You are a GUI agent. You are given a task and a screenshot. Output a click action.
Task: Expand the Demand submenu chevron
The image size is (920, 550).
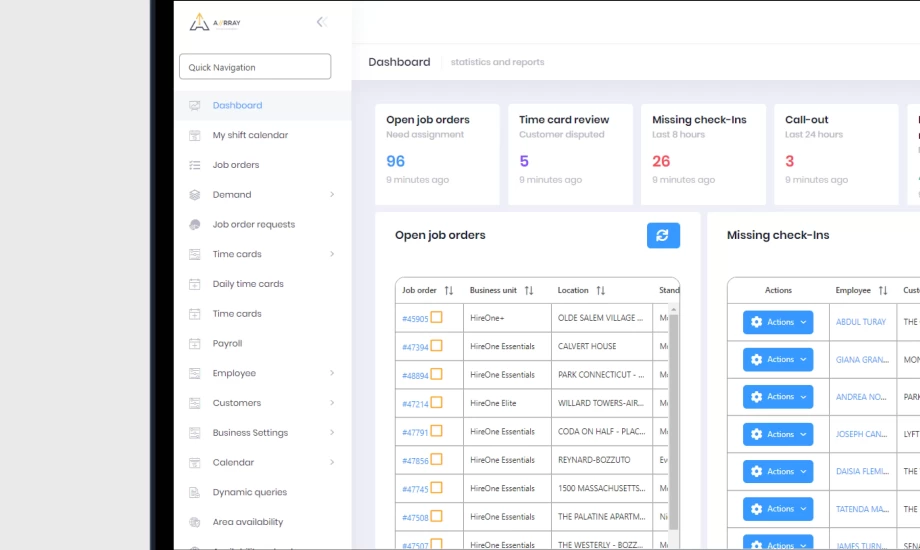coord(332,195)
